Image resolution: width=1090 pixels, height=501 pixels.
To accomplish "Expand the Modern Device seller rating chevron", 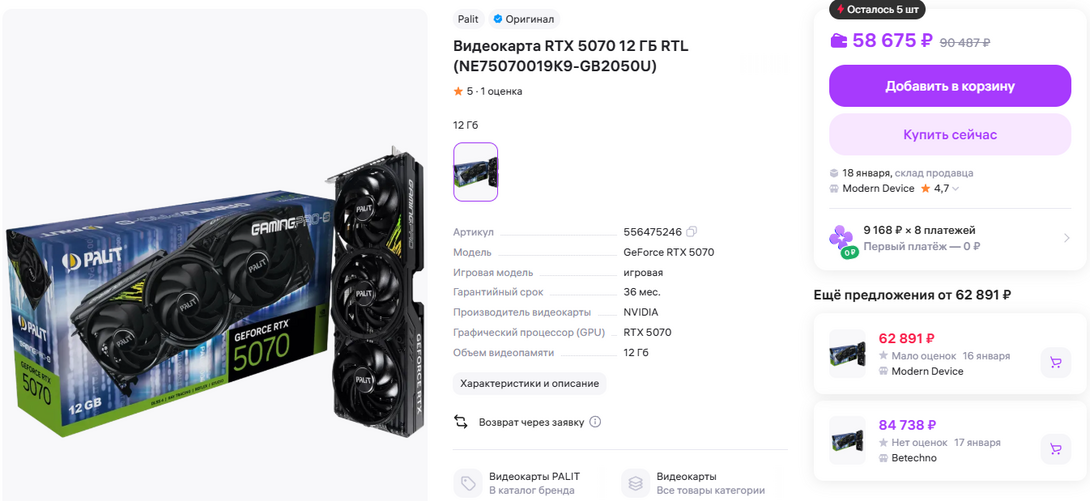I will point(956,188).
